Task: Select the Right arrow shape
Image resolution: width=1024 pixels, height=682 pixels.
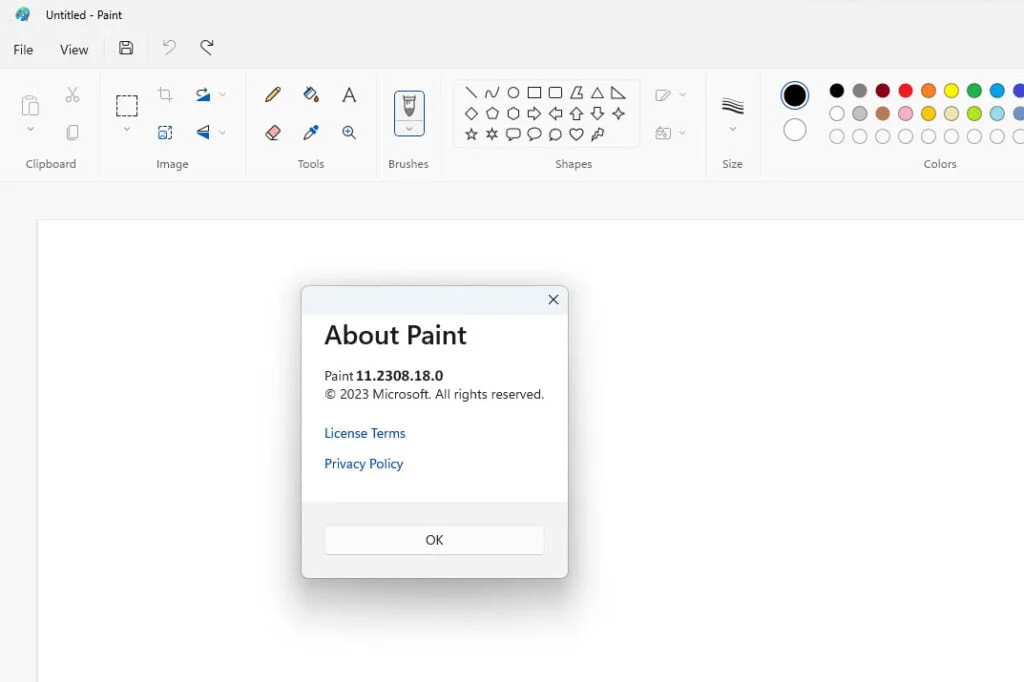Action: click(534, 114)
